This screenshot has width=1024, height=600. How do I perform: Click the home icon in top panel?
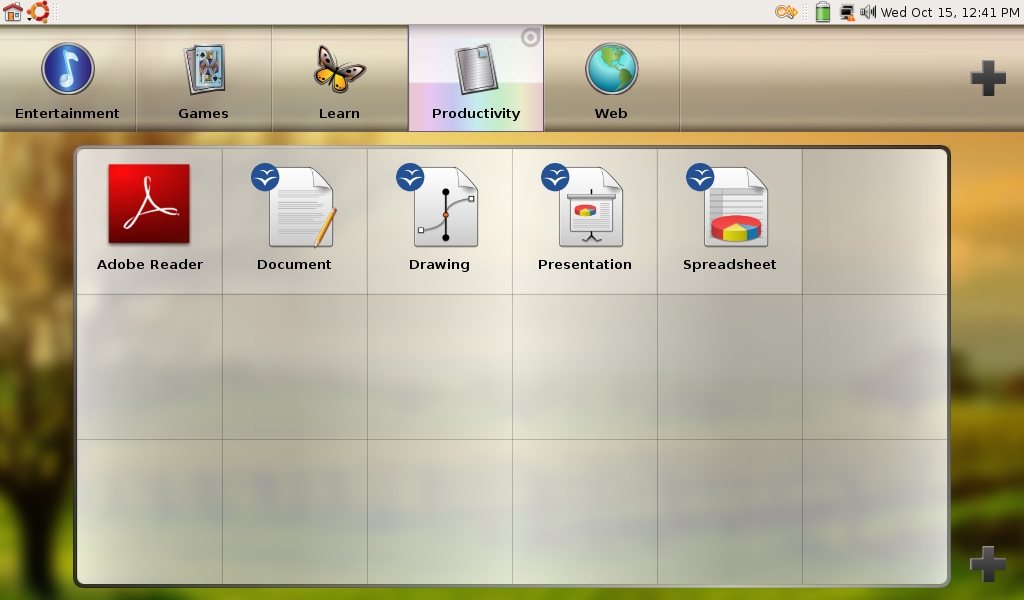click(13, 12)
